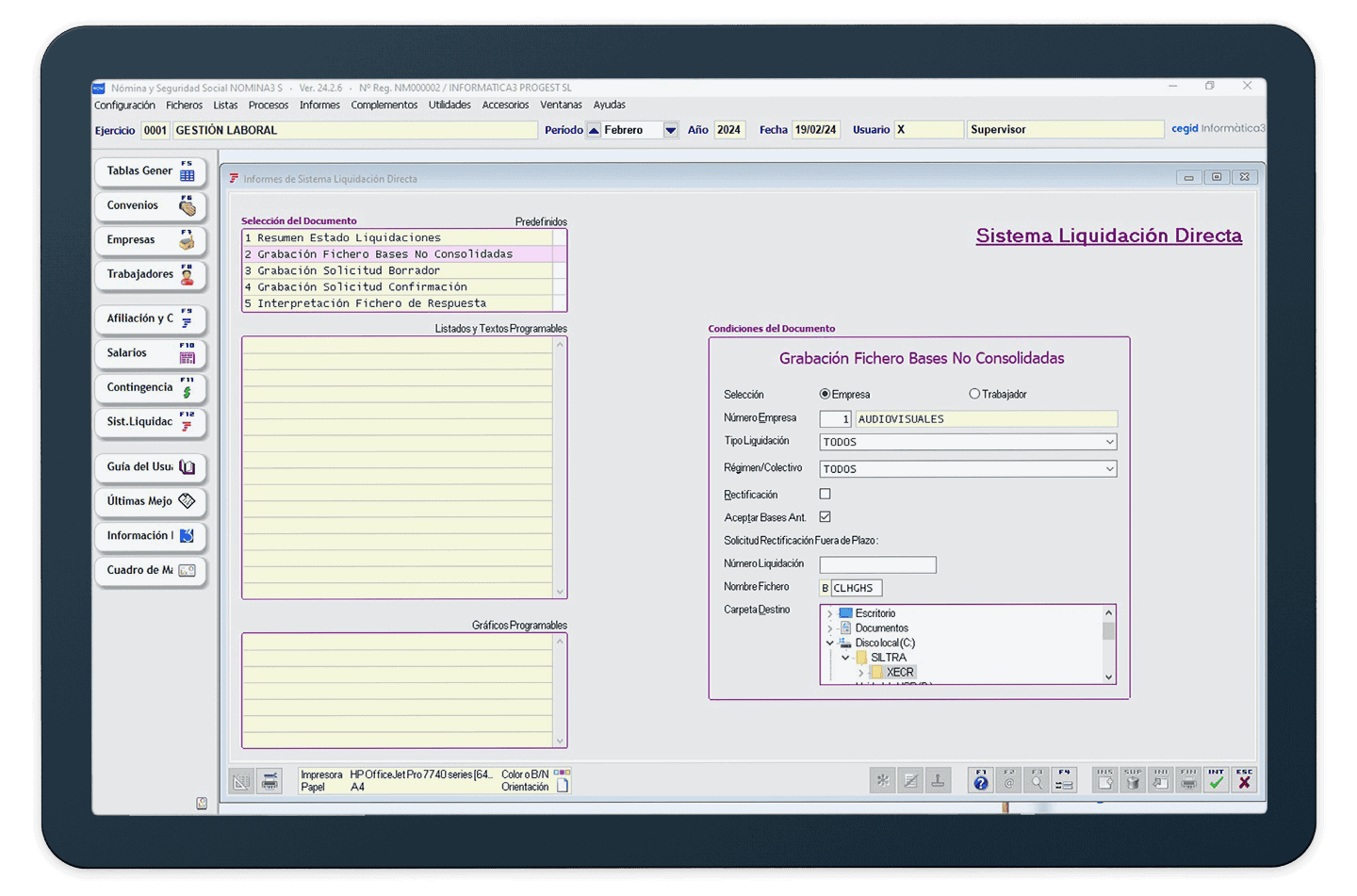Click the F1 help question mark icon
This screenshot has height=896, width=1357.
[x=981, y=780]
